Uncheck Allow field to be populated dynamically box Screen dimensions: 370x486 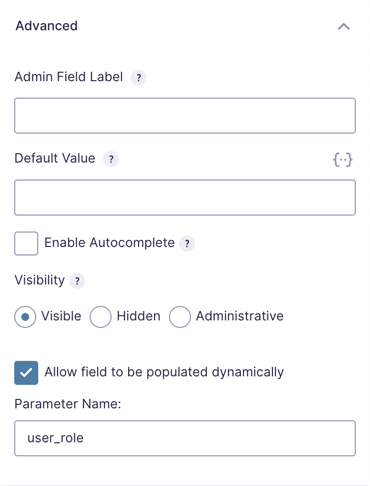[x=26, y=373]
